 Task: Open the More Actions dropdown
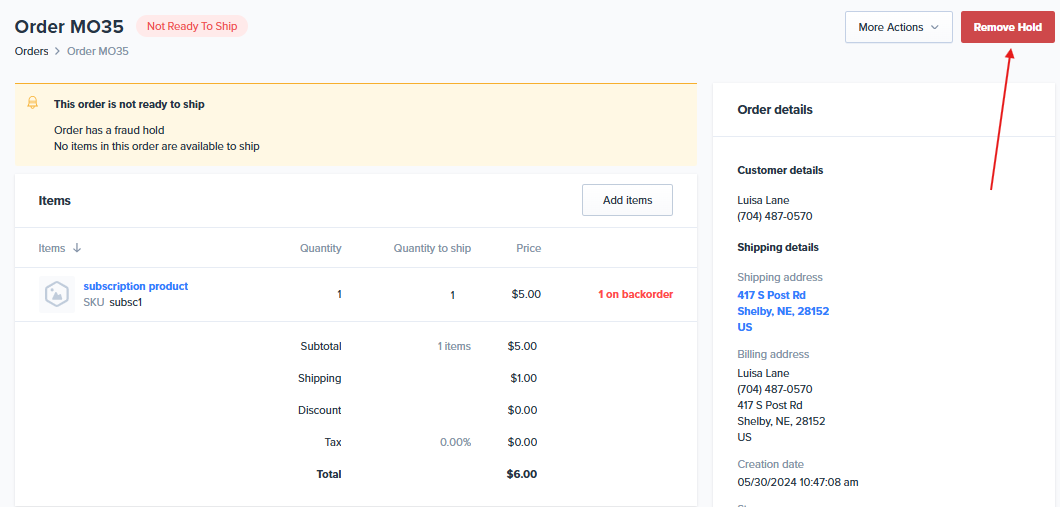(x=898, y=27)
